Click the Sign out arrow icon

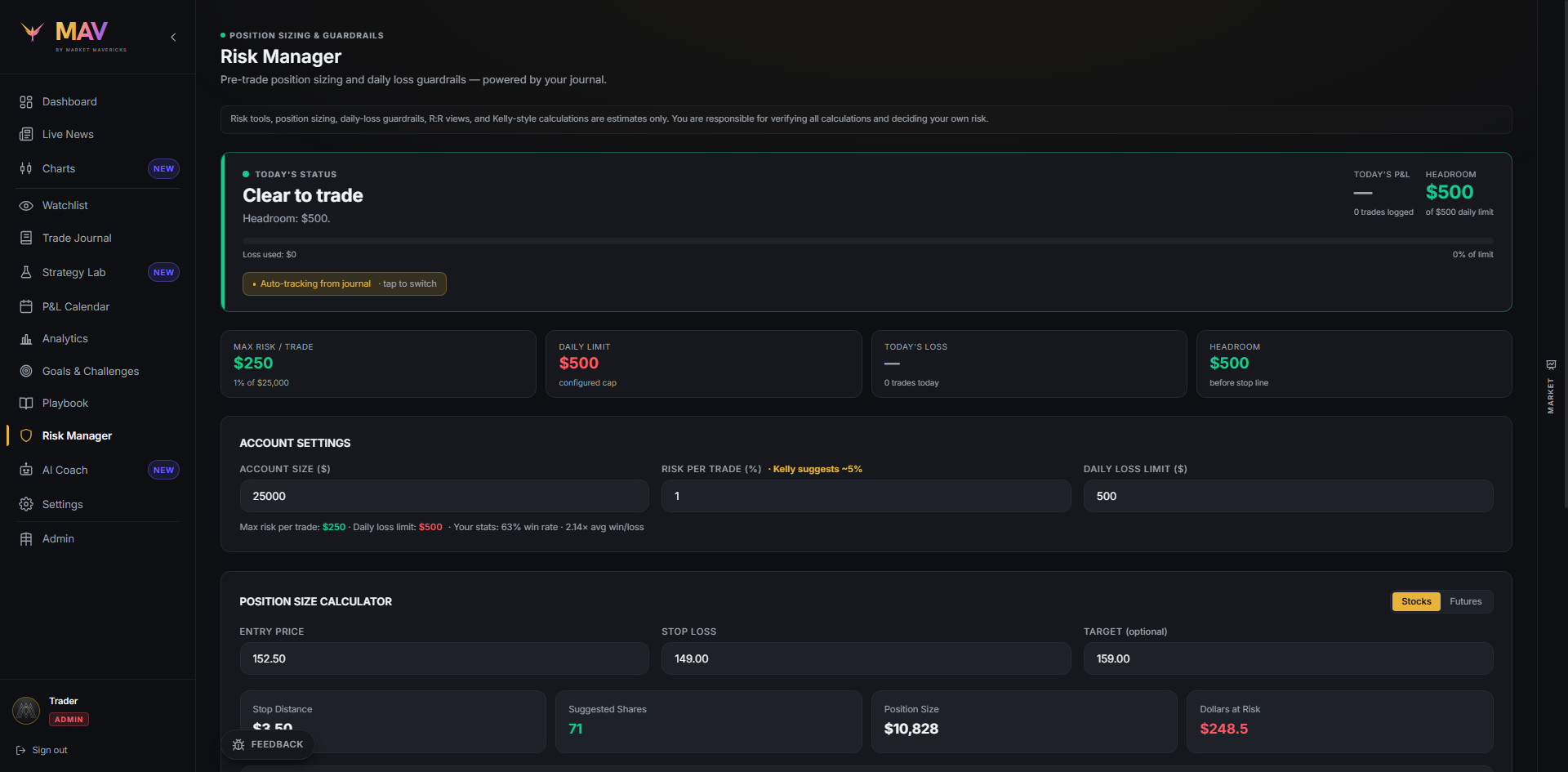tap(21, 751)
